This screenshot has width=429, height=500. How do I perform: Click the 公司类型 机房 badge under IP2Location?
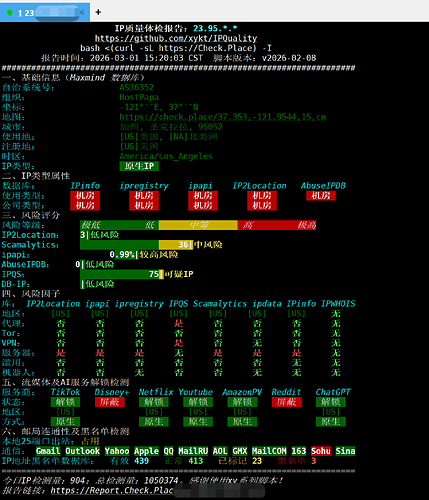(x=262, y=205)
